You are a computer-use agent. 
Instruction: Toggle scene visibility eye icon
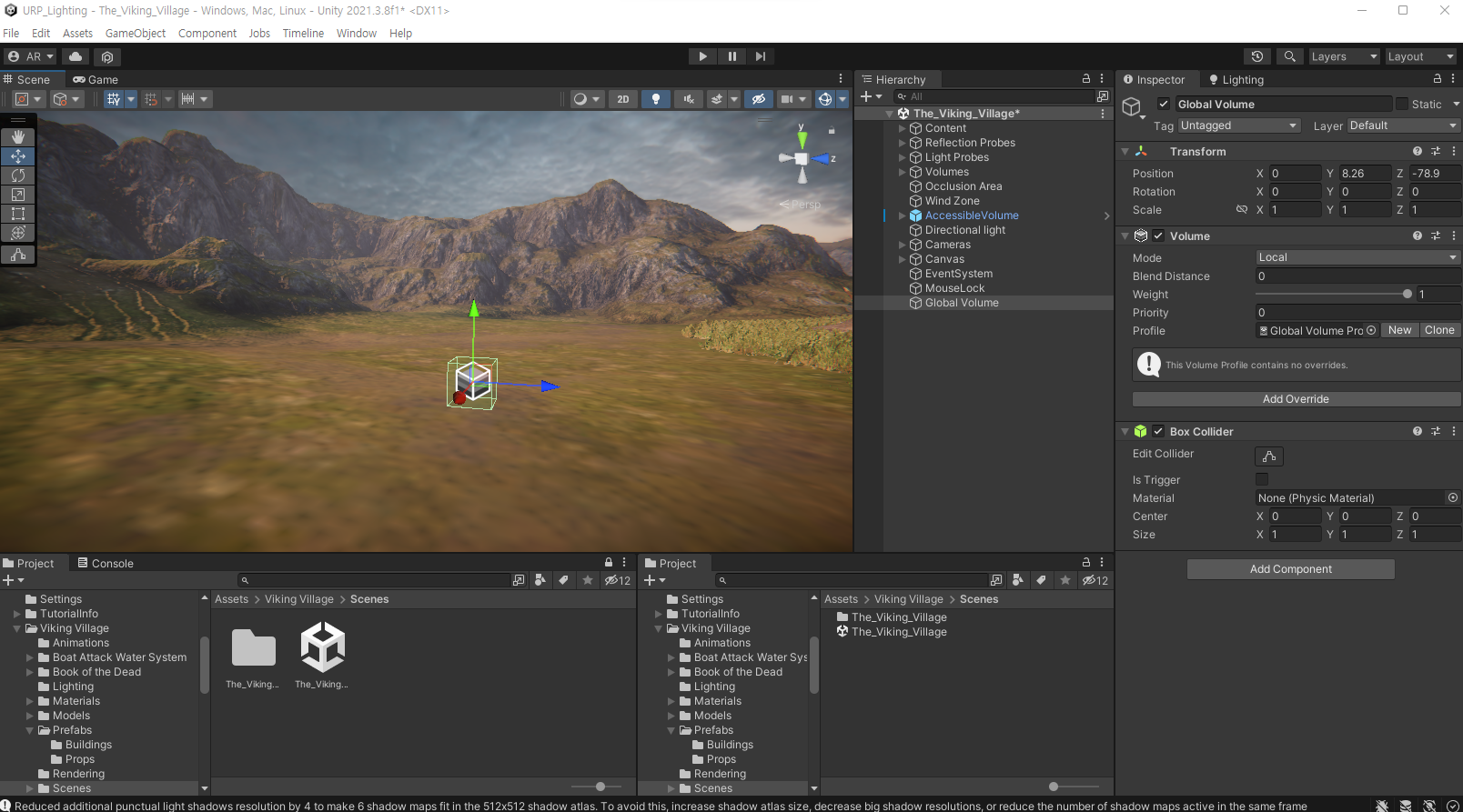click(x=758, y=99)
